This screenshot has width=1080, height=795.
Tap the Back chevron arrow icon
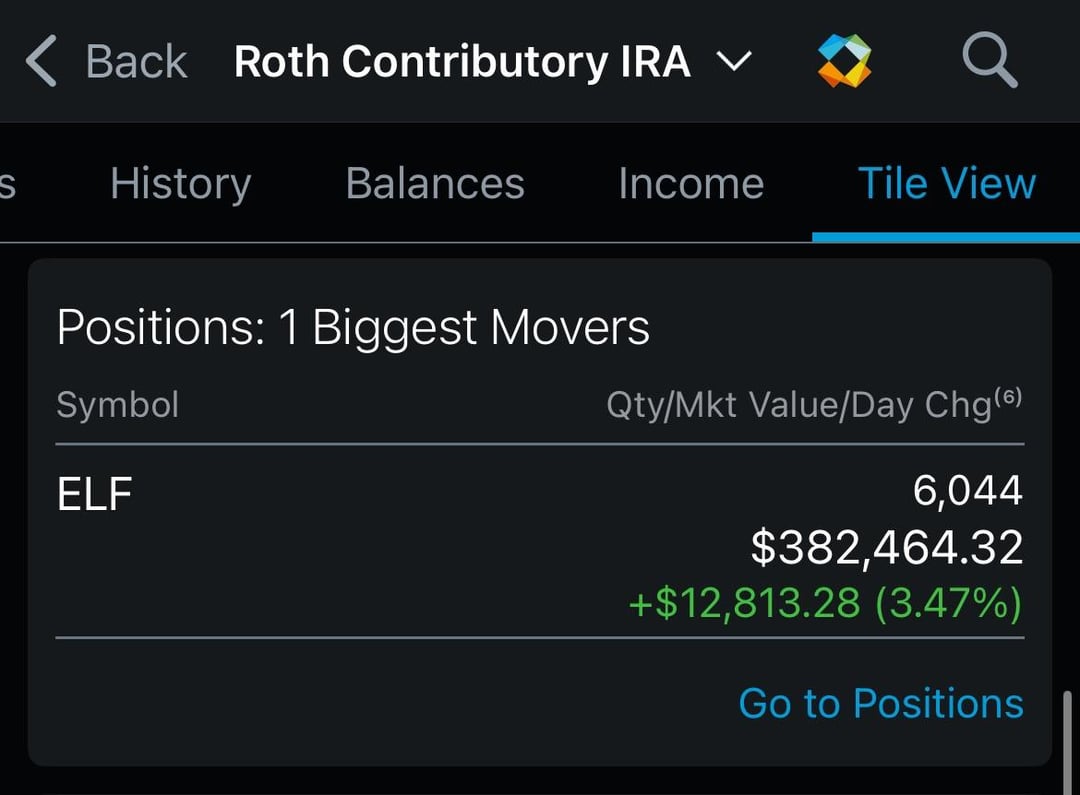[x=42, y=61]
